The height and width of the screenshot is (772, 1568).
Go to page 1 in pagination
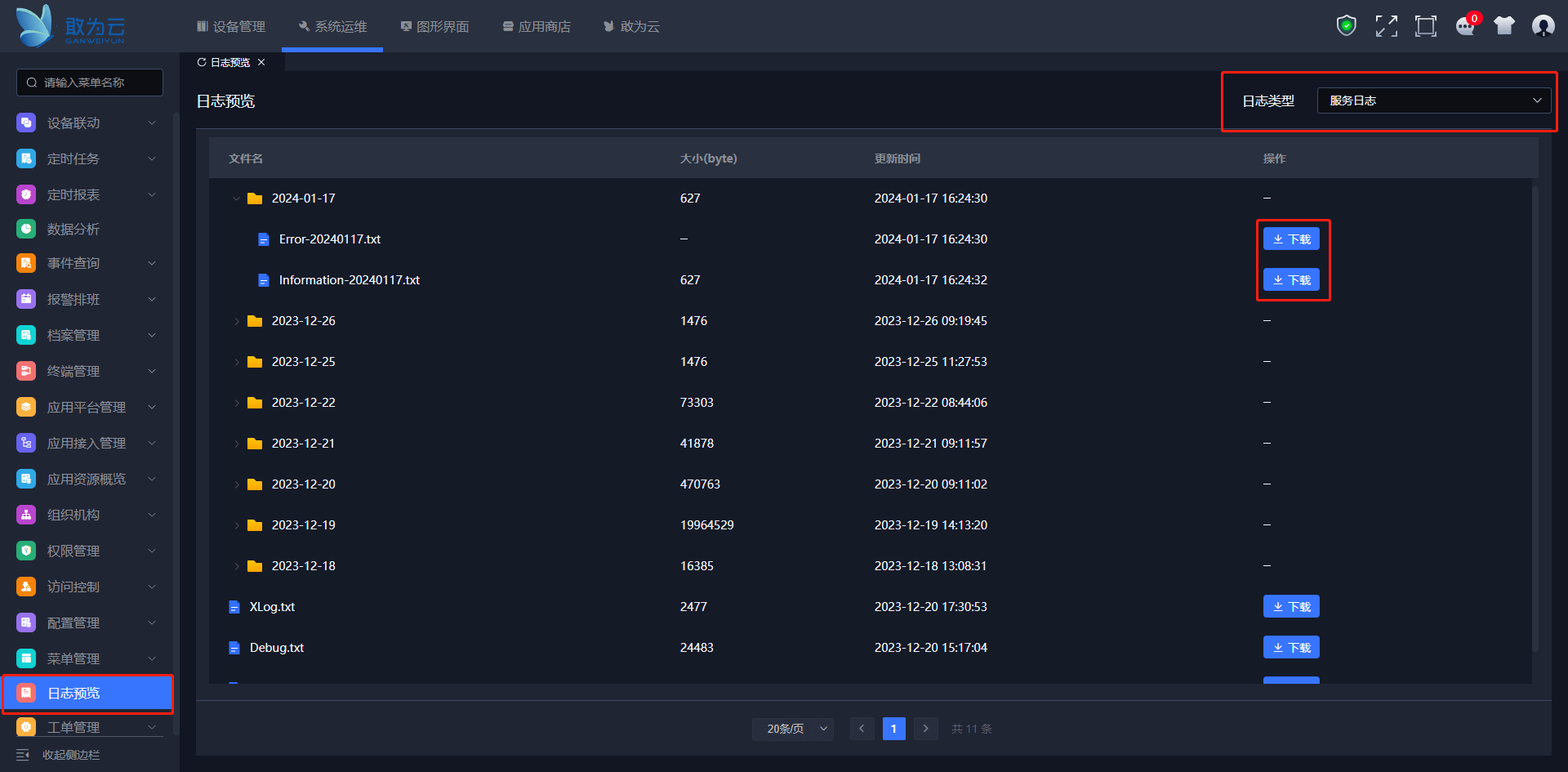[x=893, y=729]
